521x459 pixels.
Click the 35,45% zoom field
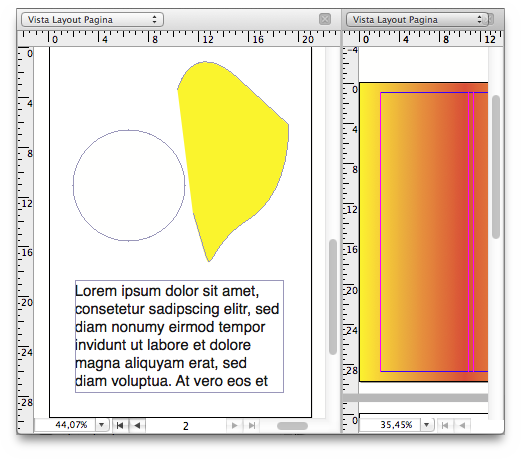coord(390,425)
